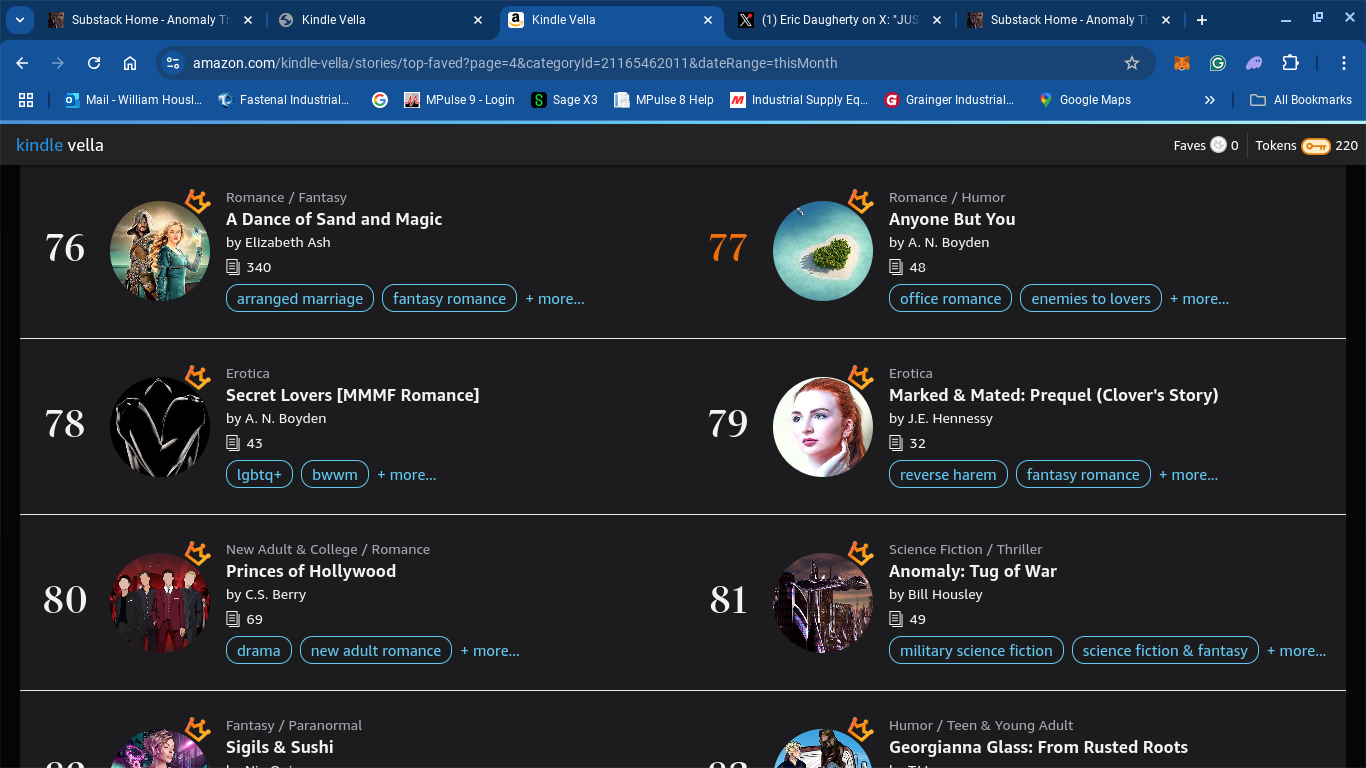The image size is (1366, 768).
Task: Open A Dance of Sand and Magic cover
Action: pyautogui.click(x=160, y=251)
